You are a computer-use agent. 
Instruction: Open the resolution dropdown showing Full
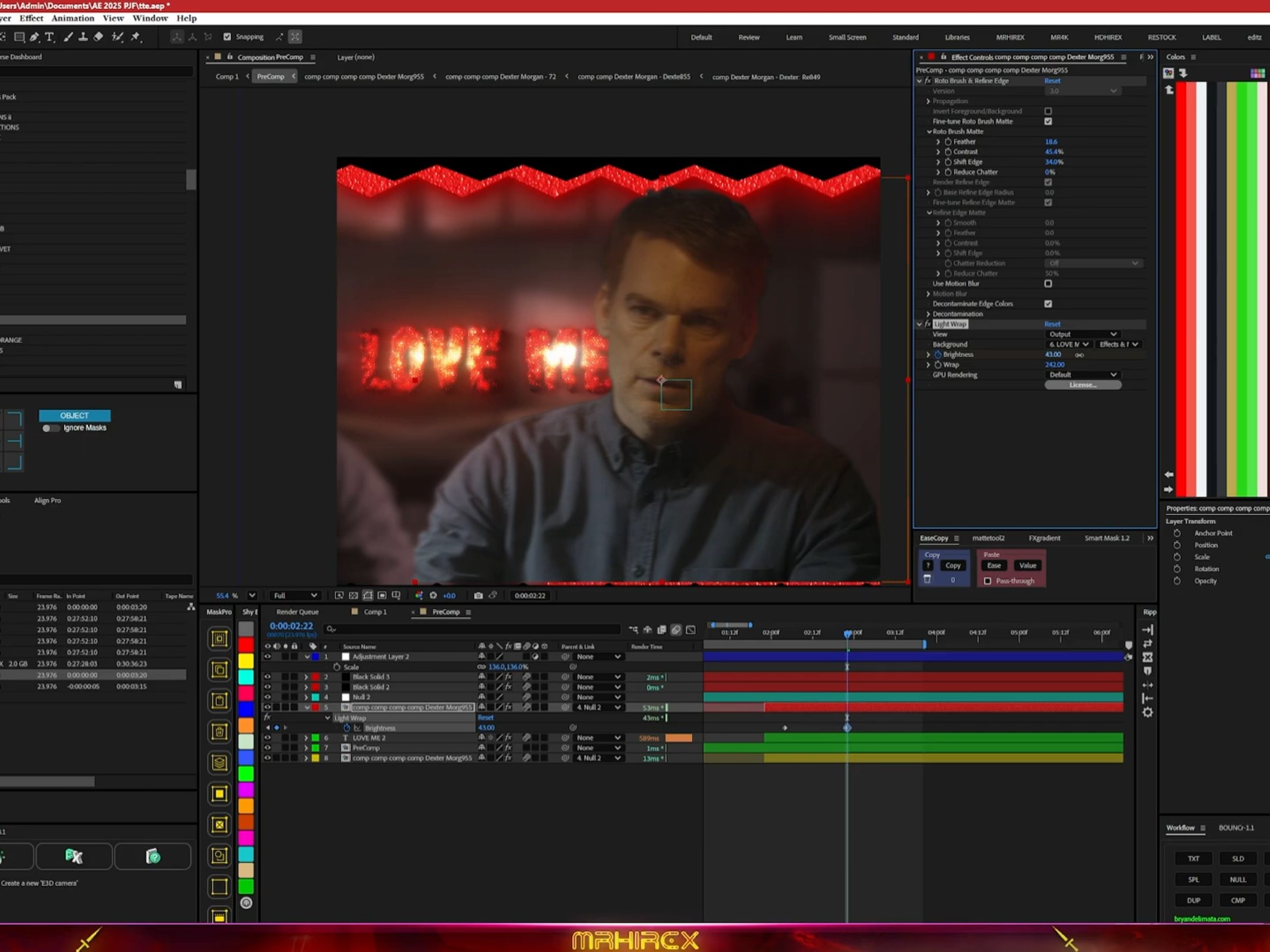pyautogui.click(x=295, y=596)
